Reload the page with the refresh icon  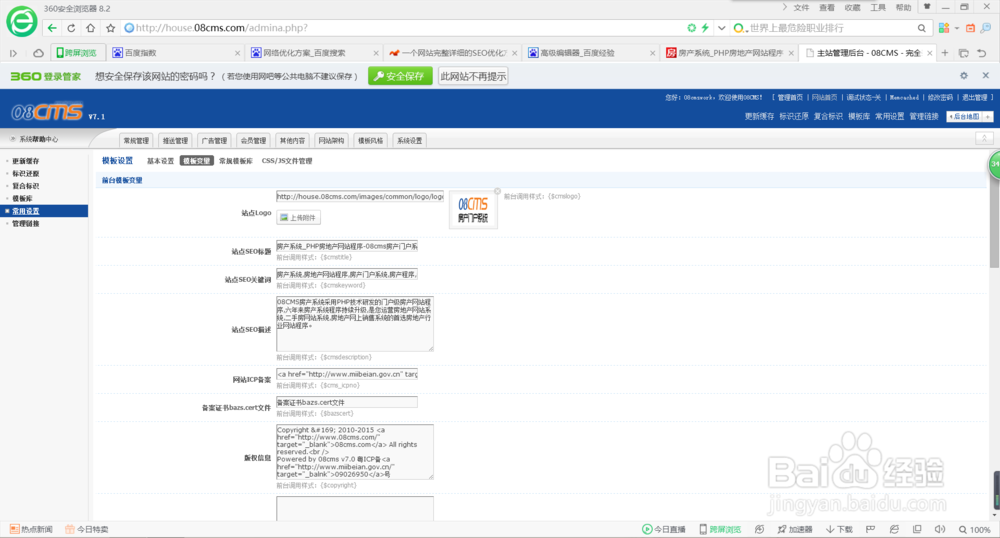71,28
